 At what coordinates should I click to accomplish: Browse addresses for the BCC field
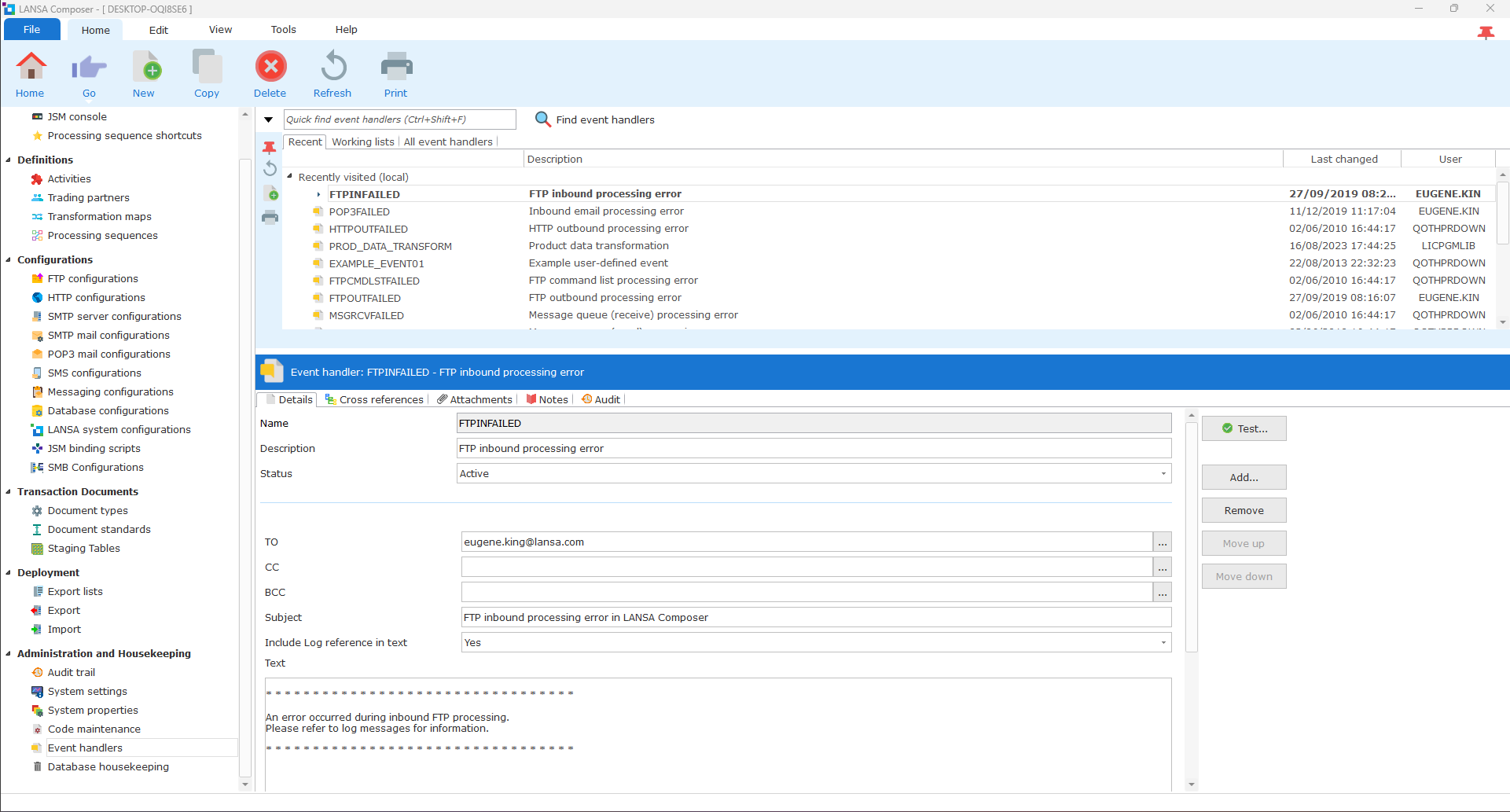click(x=1163, y=592)
